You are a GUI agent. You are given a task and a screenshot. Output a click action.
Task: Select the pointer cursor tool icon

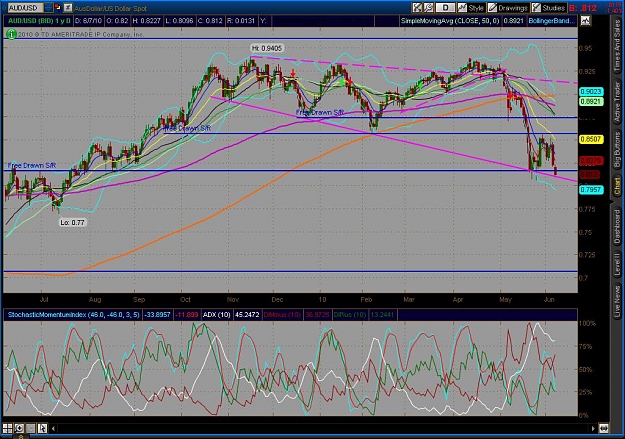(42, 429)
